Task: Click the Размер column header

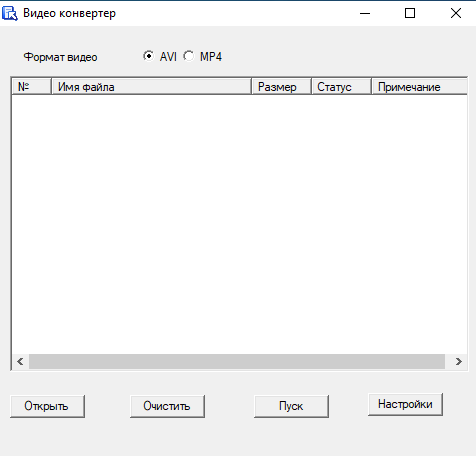Action: click(281, 87)
